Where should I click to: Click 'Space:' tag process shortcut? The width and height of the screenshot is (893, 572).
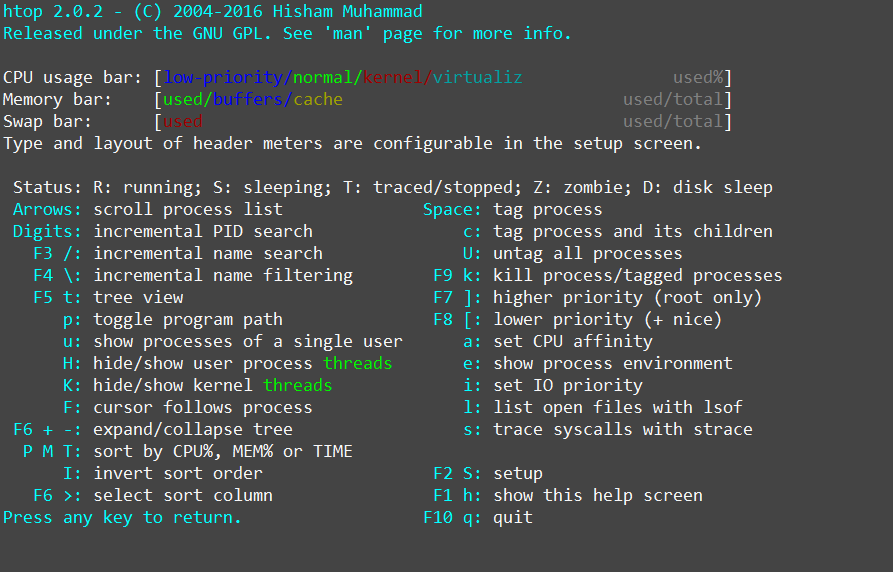(452, 210)
